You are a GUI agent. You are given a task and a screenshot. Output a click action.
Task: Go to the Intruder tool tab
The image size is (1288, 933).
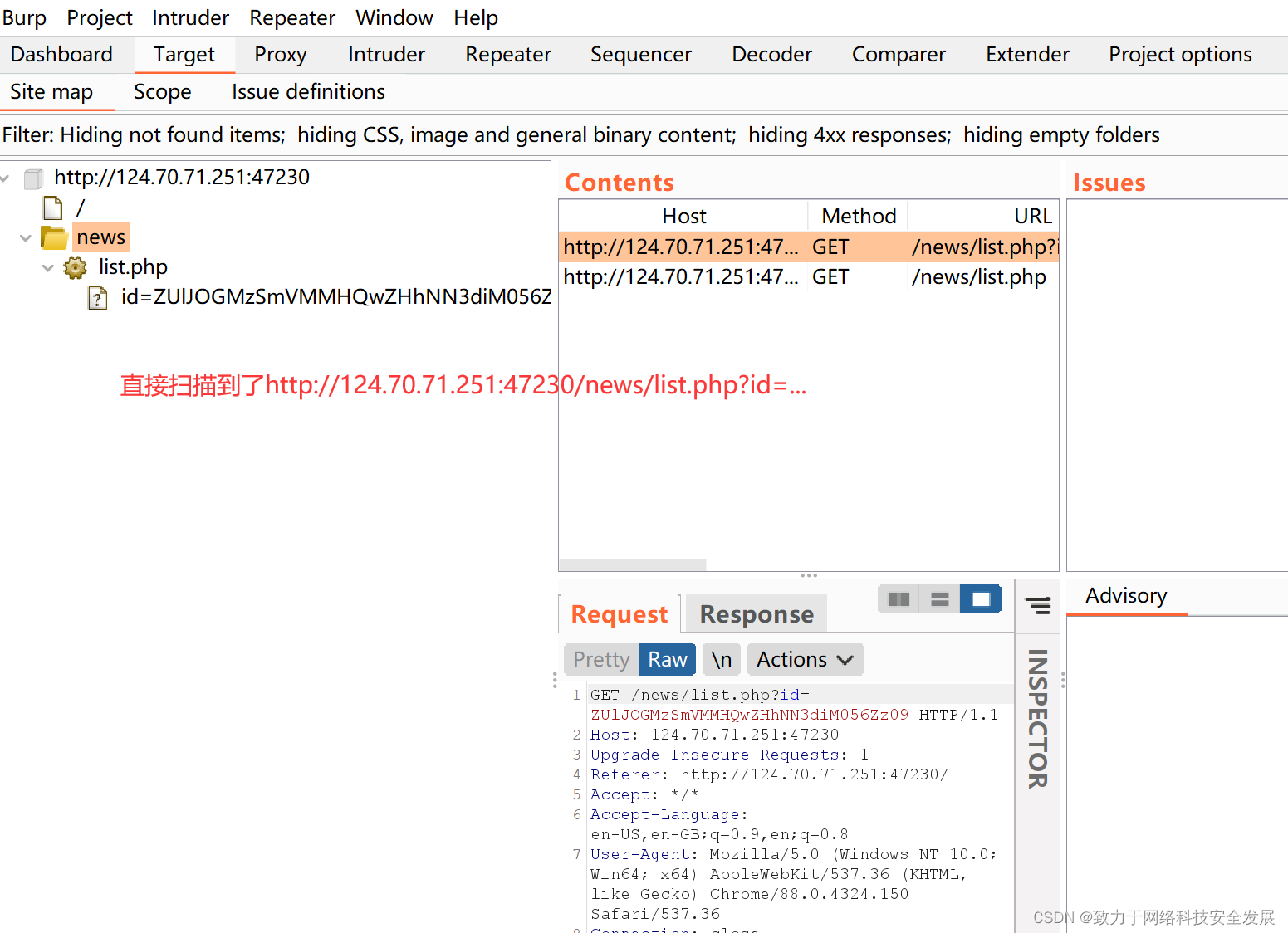pyautogui.click(x=387, y=55)
